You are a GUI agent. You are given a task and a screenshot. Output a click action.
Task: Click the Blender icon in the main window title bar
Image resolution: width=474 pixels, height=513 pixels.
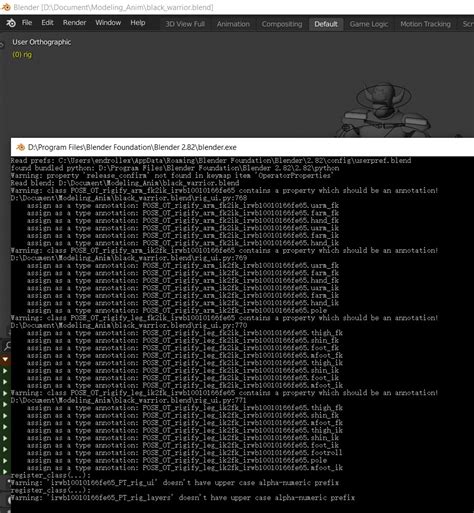(6, 7)
